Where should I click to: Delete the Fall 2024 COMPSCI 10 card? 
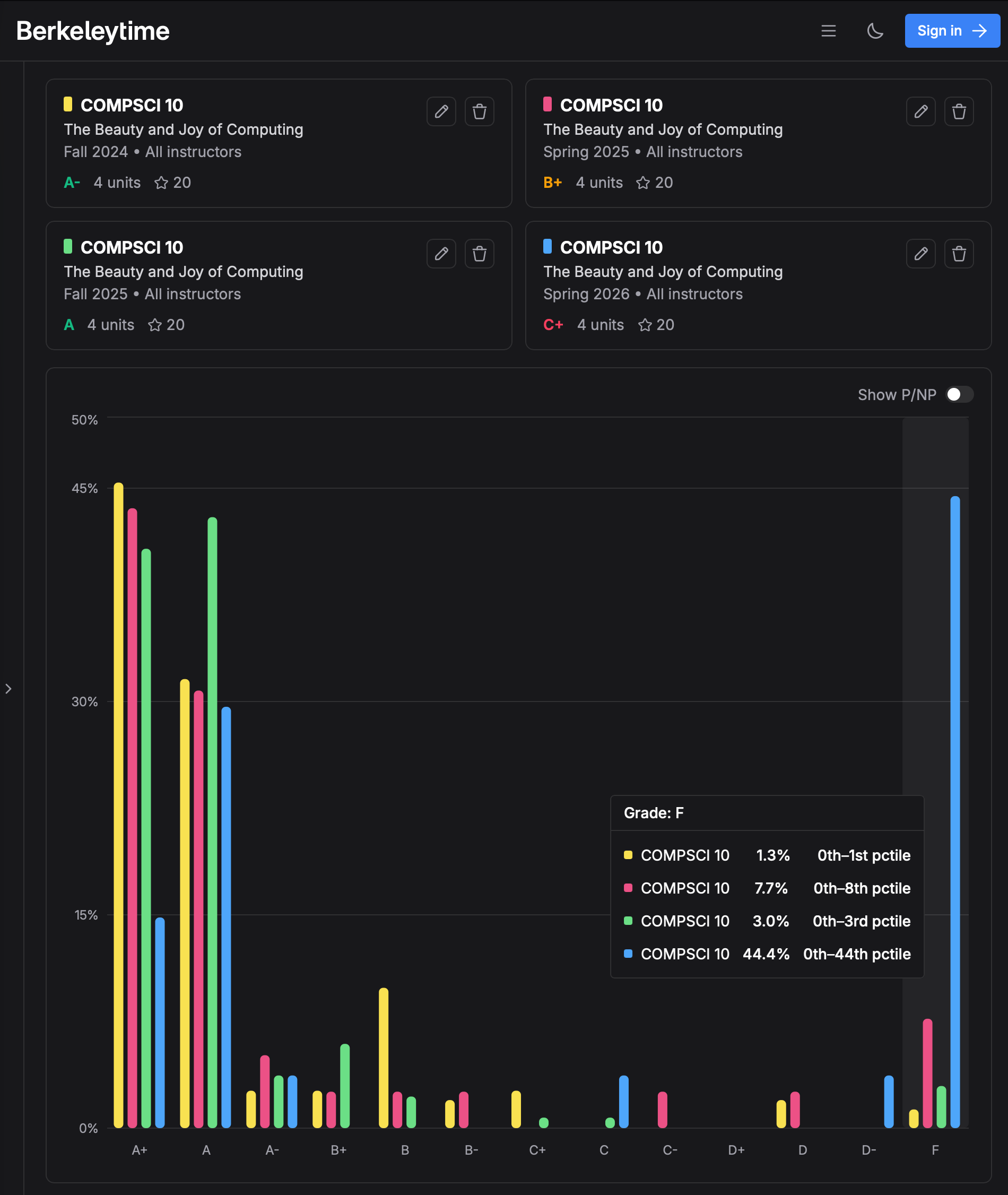click(480, 111)
